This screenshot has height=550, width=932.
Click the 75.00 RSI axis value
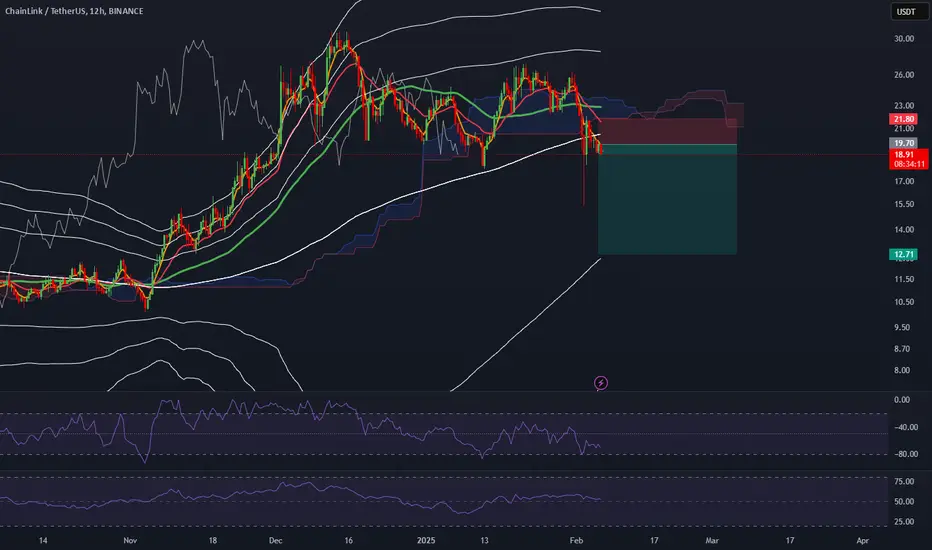pyautogui.click(x=904, y=481)
